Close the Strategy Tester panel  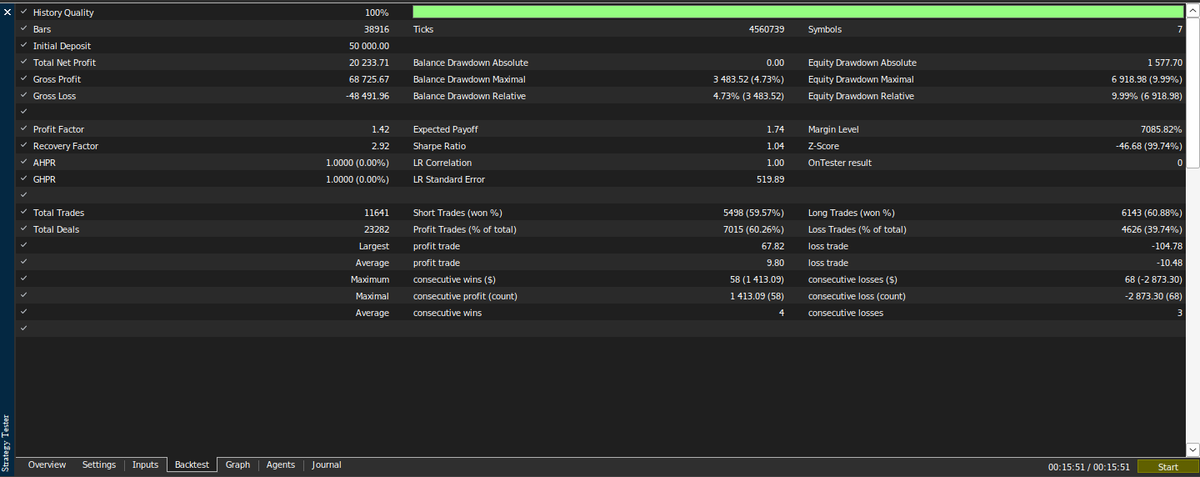point(7,12)
